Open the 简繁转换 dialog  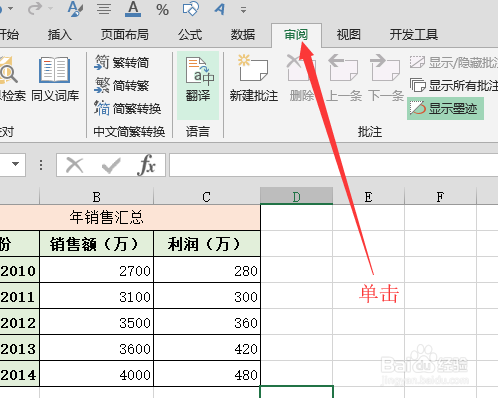point(127,108)
